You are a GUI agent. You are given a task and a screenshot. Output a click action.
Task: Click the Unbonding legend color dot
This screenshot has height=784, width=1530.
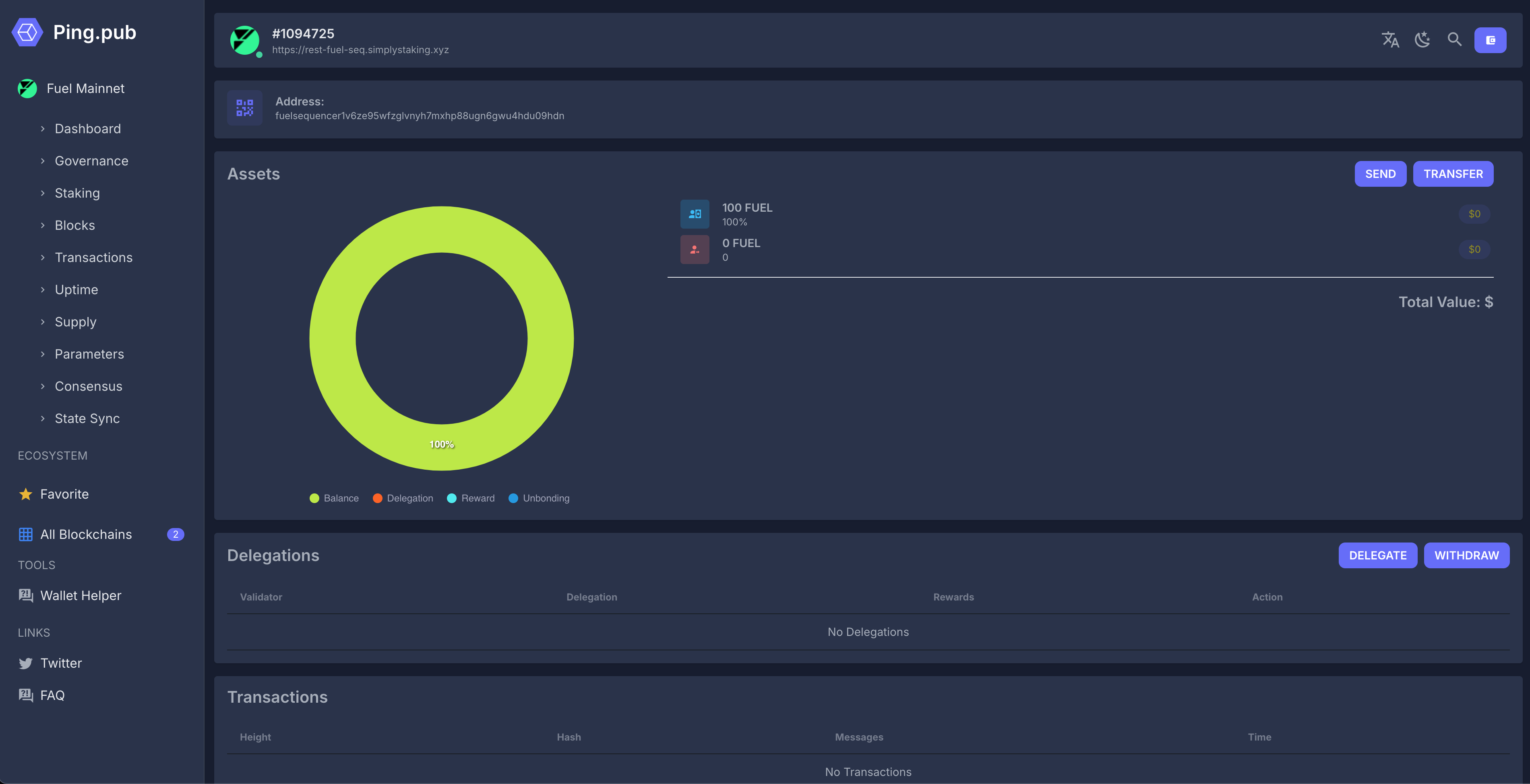pyautogui.click(x=513, y=498)
